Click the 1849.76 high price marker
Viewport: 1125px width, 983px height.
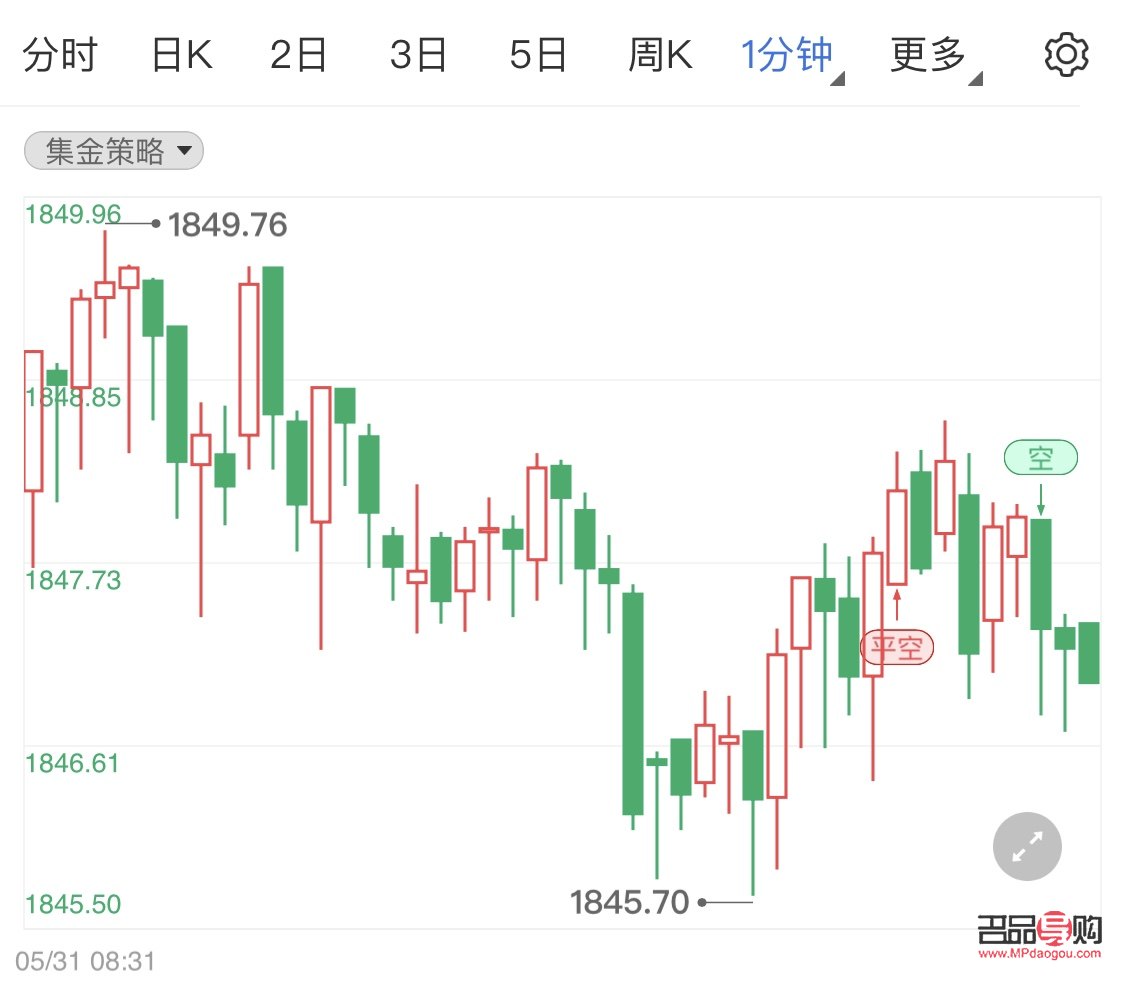(x=228, y=226)
